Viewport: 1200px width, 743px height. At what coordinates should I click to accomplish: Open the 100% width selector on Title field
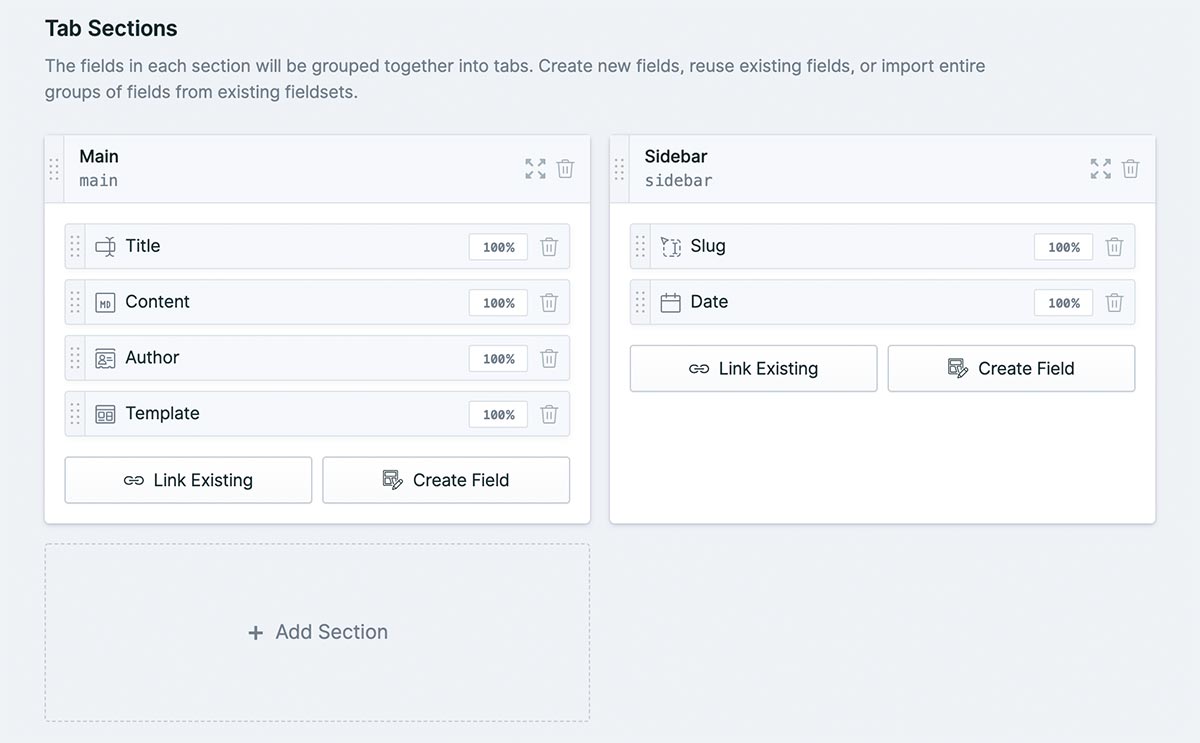point(497,246)
